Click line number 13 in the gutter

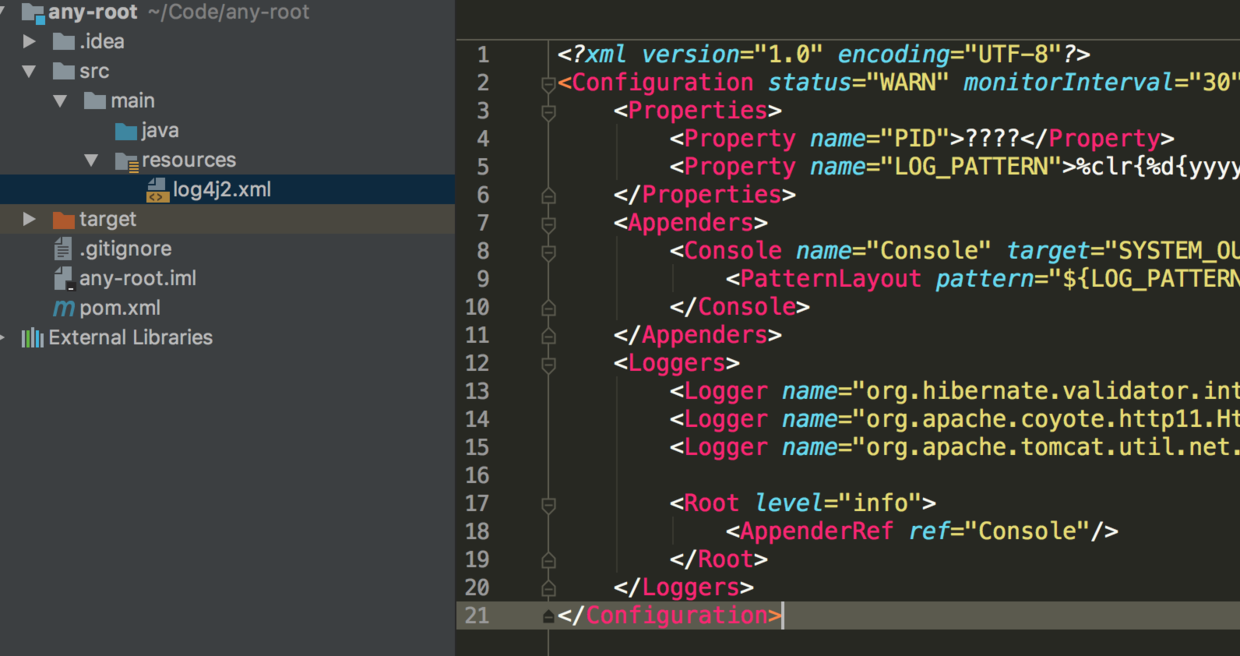[x=478, y=391]
